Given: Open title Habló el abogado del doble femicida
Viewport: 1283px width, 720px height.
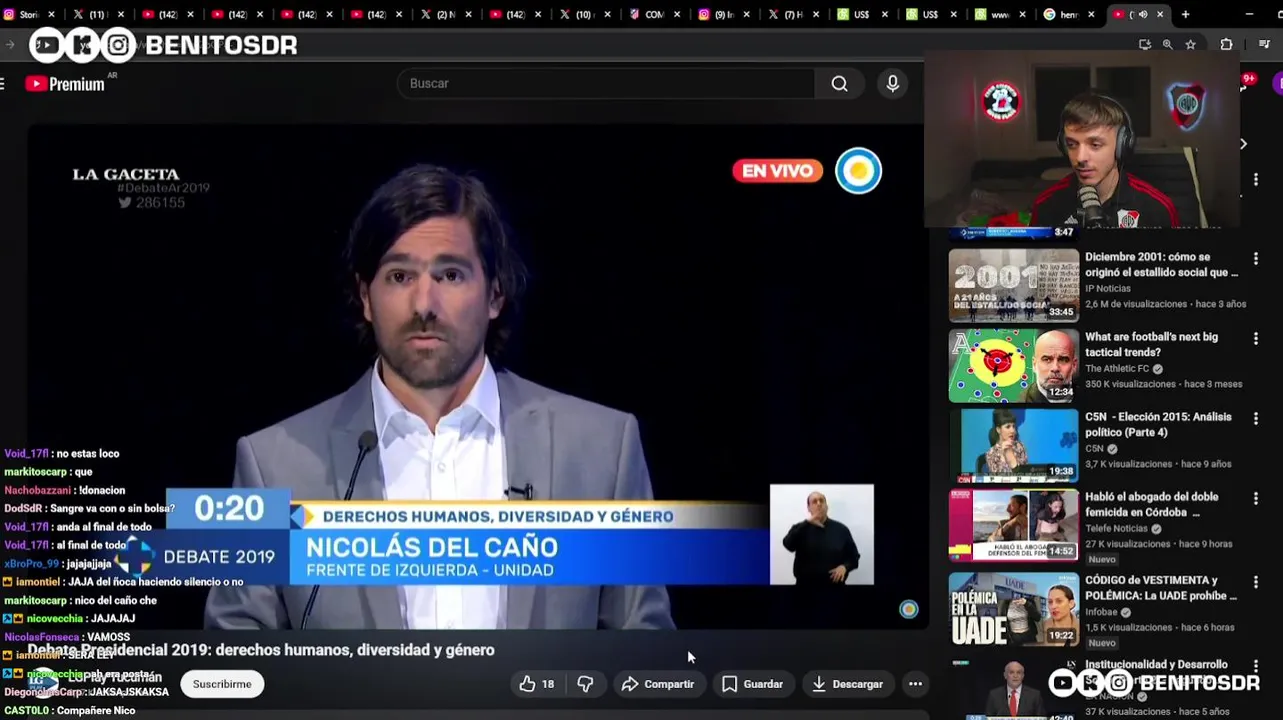Looking at the screenshot, I should pyautogui.click(x=1151, y=505).
